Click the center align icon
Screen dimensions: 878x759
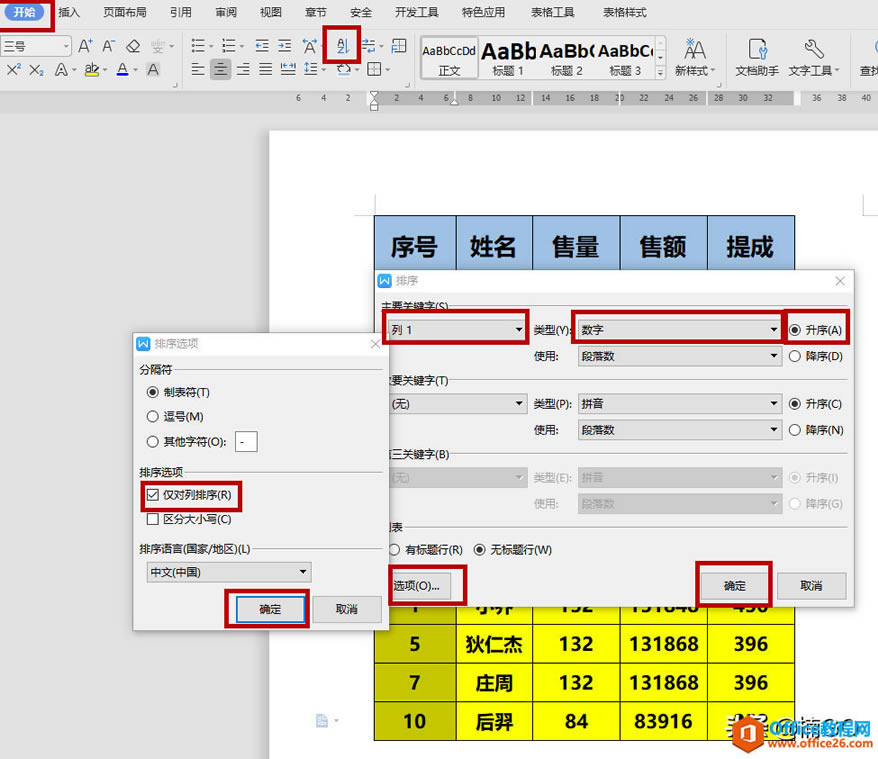click(221, 69)
